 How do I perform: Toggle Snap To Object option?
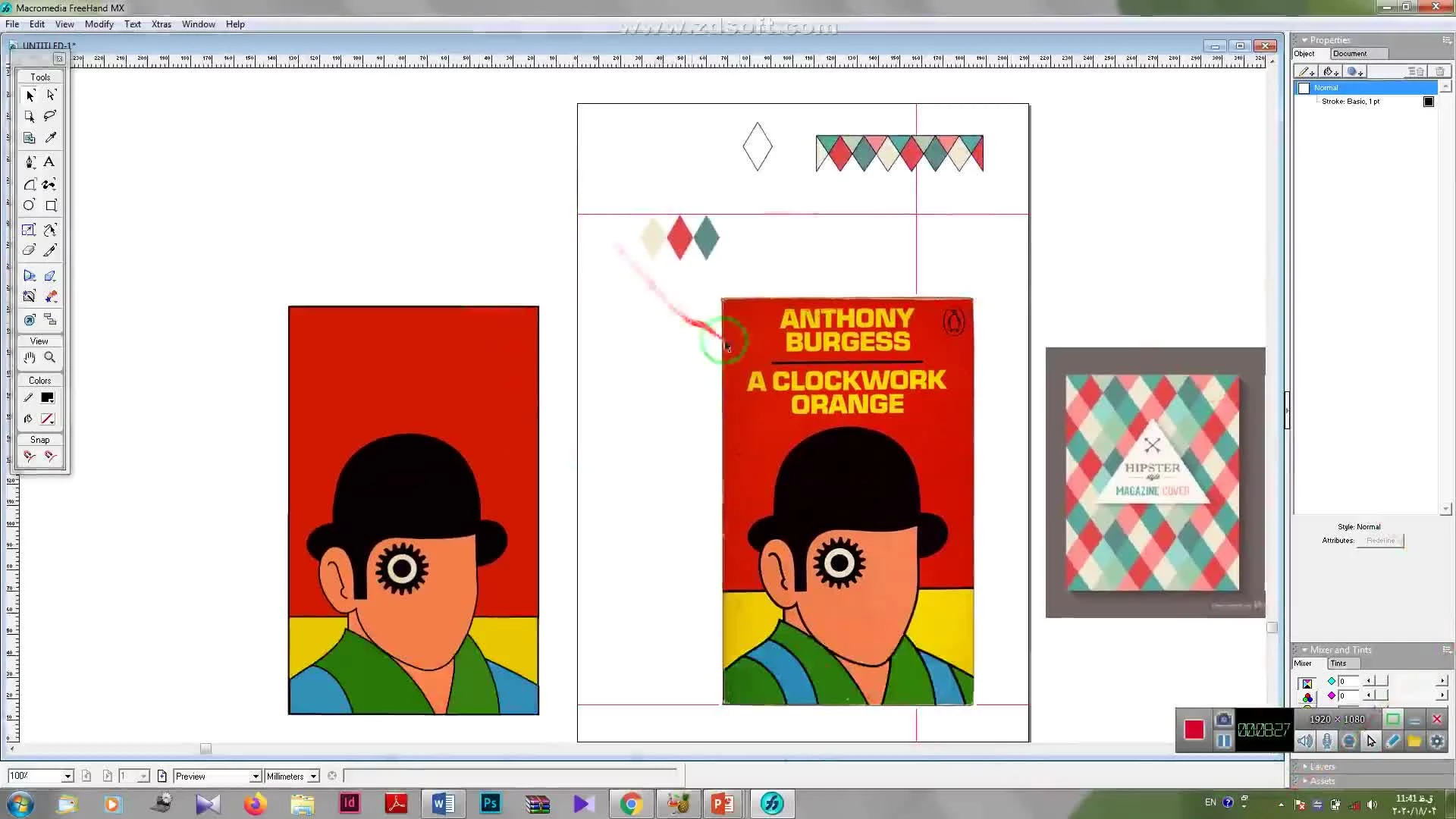tap(50, 457)
